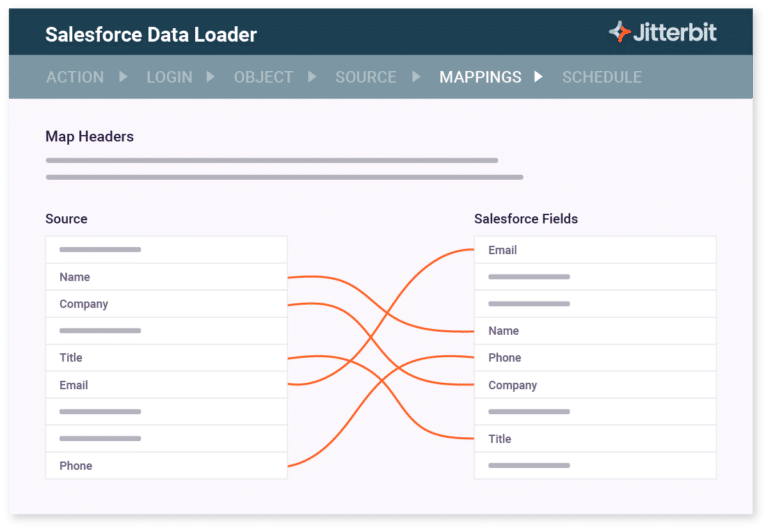Click the Salesforce Data Loader title
The image size is (768, 530).
151,35
